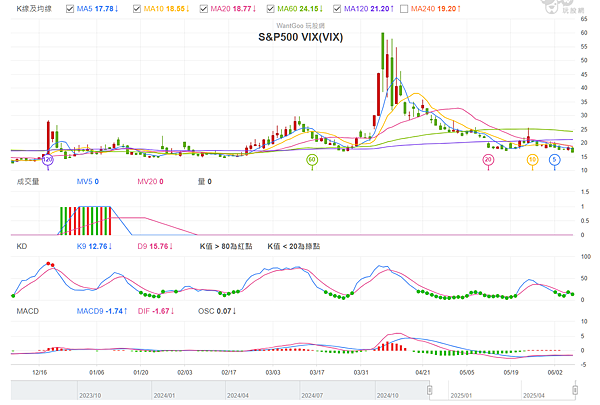Click the 2023/10 area in timeline navigator
Screen dimensions: 600x405
[x=90, y=395]
